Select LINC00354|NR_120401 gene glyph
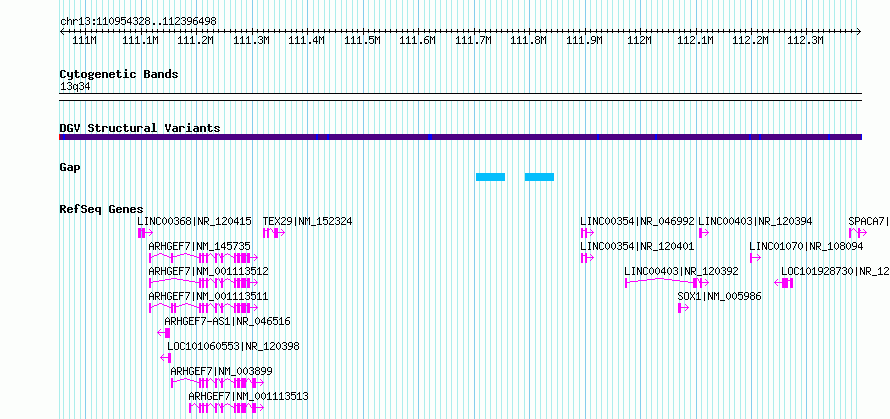The width and height of the screenshot is (890, 419). click(x=587, y=258)
